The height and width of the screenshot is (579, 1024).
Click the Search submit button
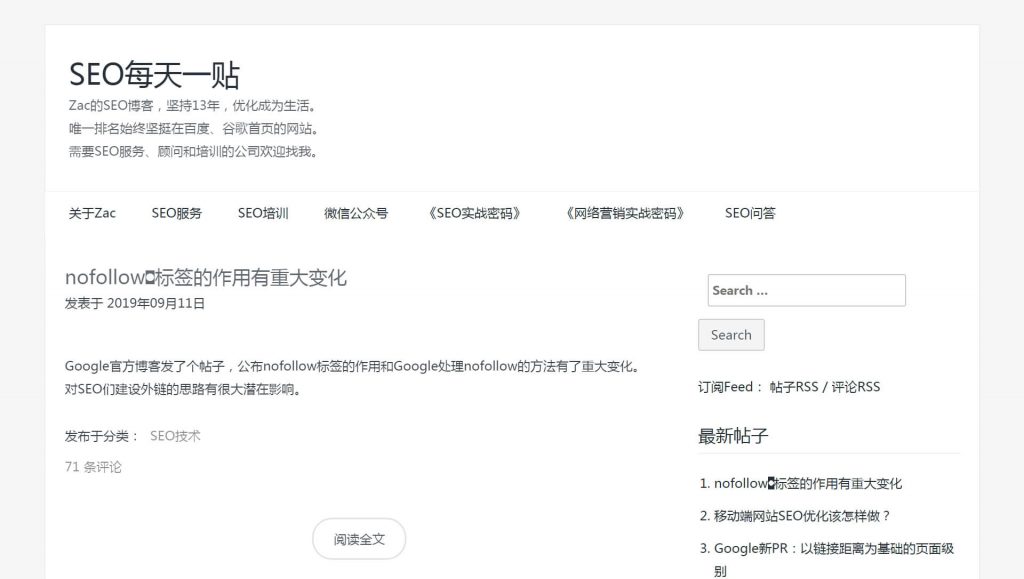click(x=731, y=335)
